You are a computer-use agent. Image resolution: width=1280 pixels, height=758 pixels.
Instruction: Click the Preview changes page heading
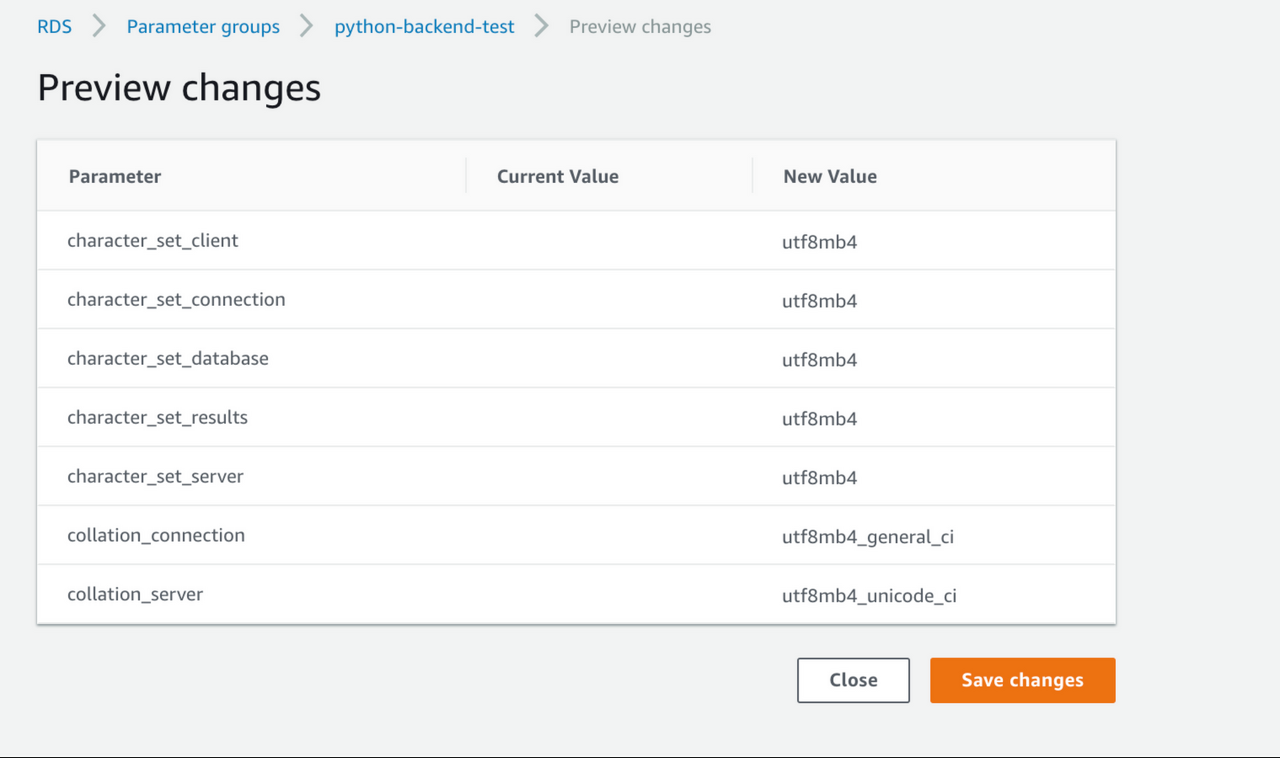click(179, 88)
